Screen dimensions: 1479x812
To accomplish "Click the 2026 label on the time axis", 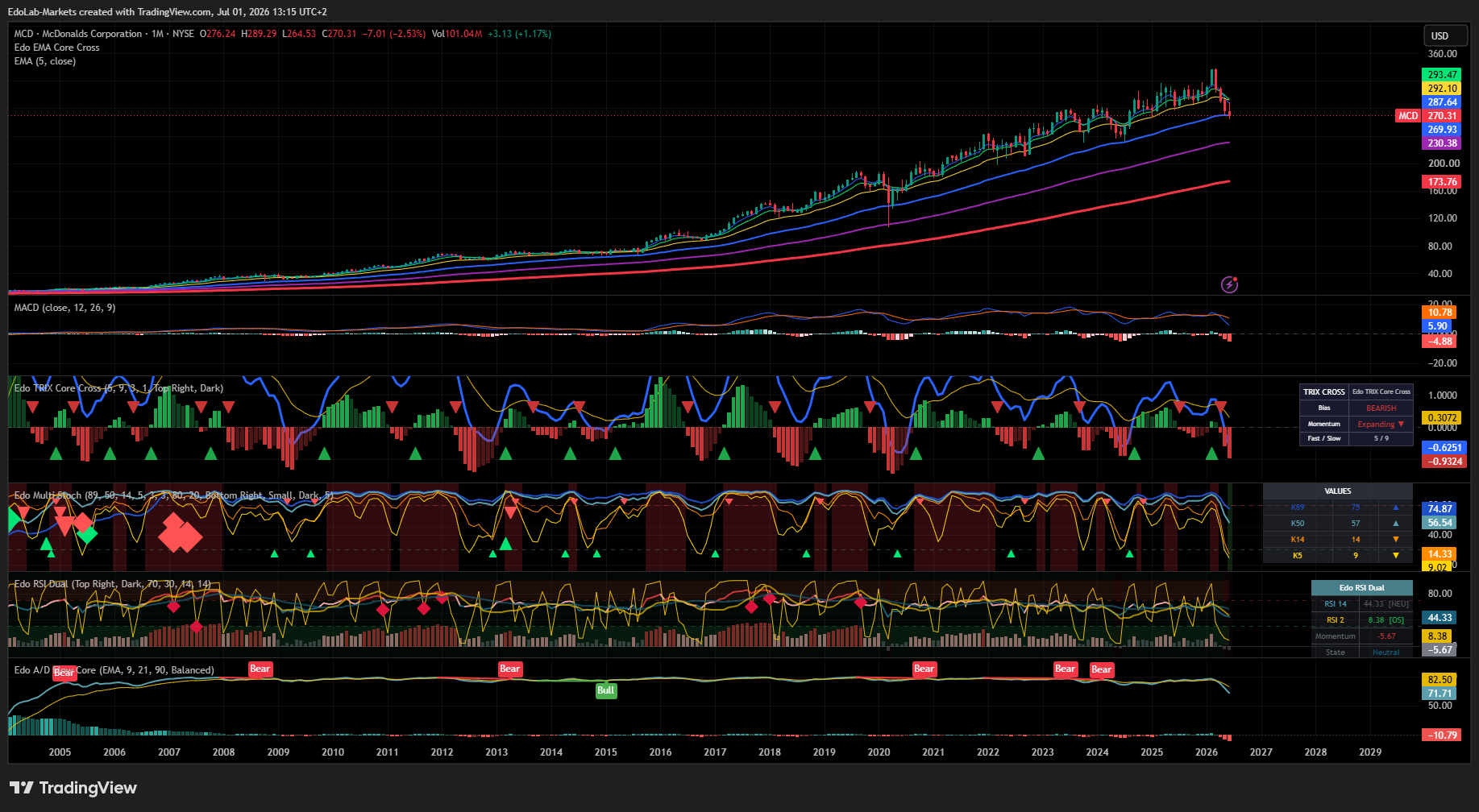I will [1207, 752].
